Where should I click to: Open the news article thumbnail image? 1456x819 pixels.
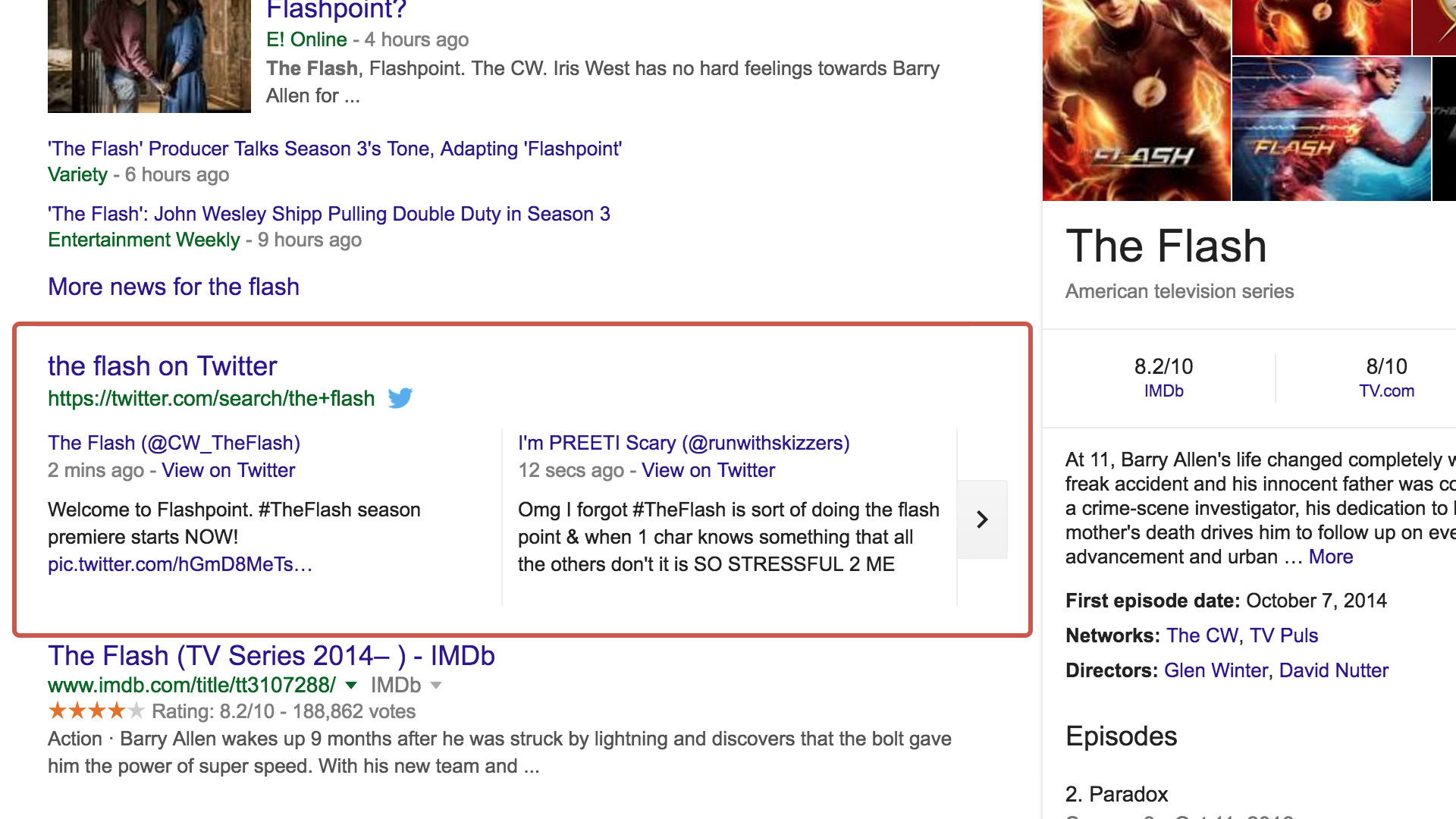pyautogui.click(x=149, y=56)
